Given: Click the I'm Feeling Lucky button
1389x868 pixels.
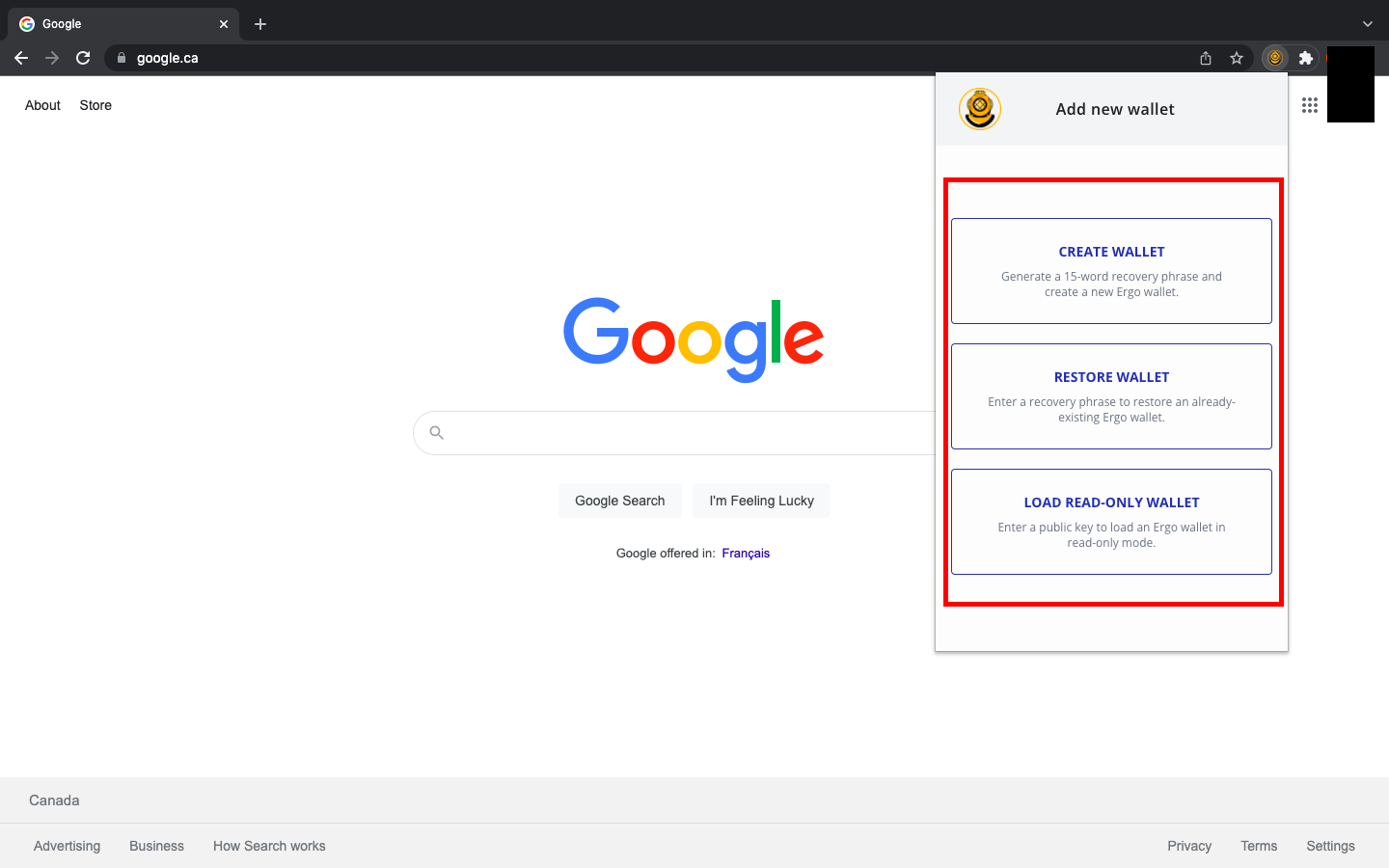Looking at the screenshot, I should point(762,501).
